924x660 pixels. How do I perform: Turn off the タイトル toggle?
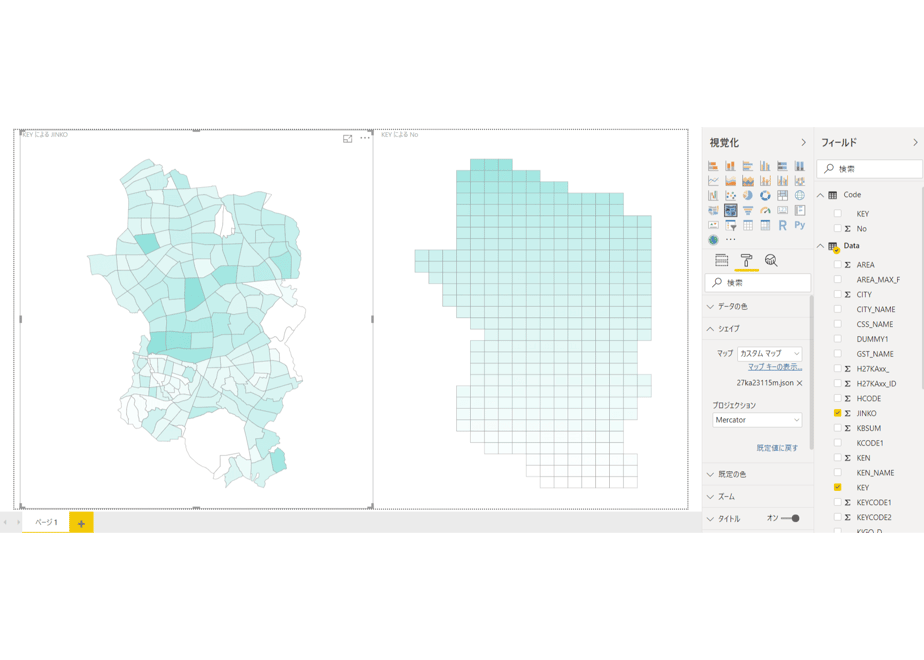[x=790, y=519]
